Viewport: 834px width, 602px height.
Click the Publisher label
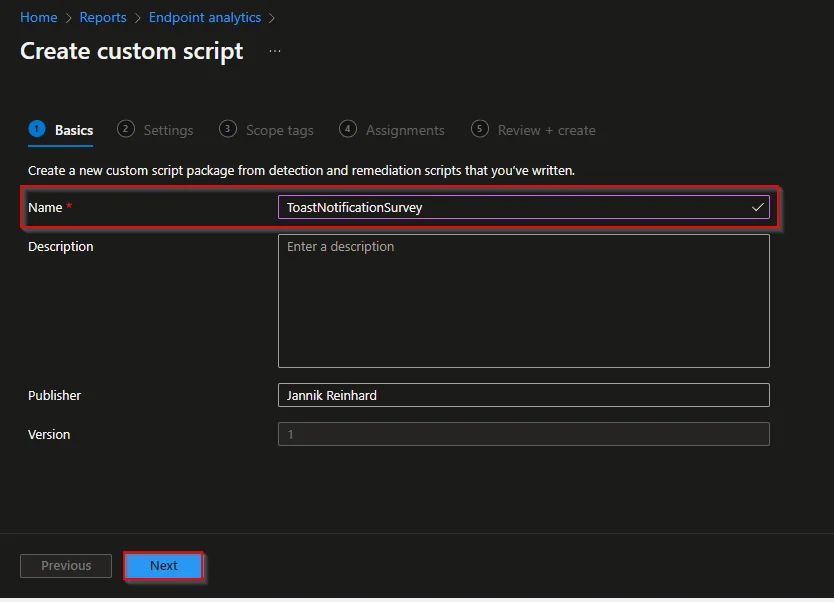54,396
